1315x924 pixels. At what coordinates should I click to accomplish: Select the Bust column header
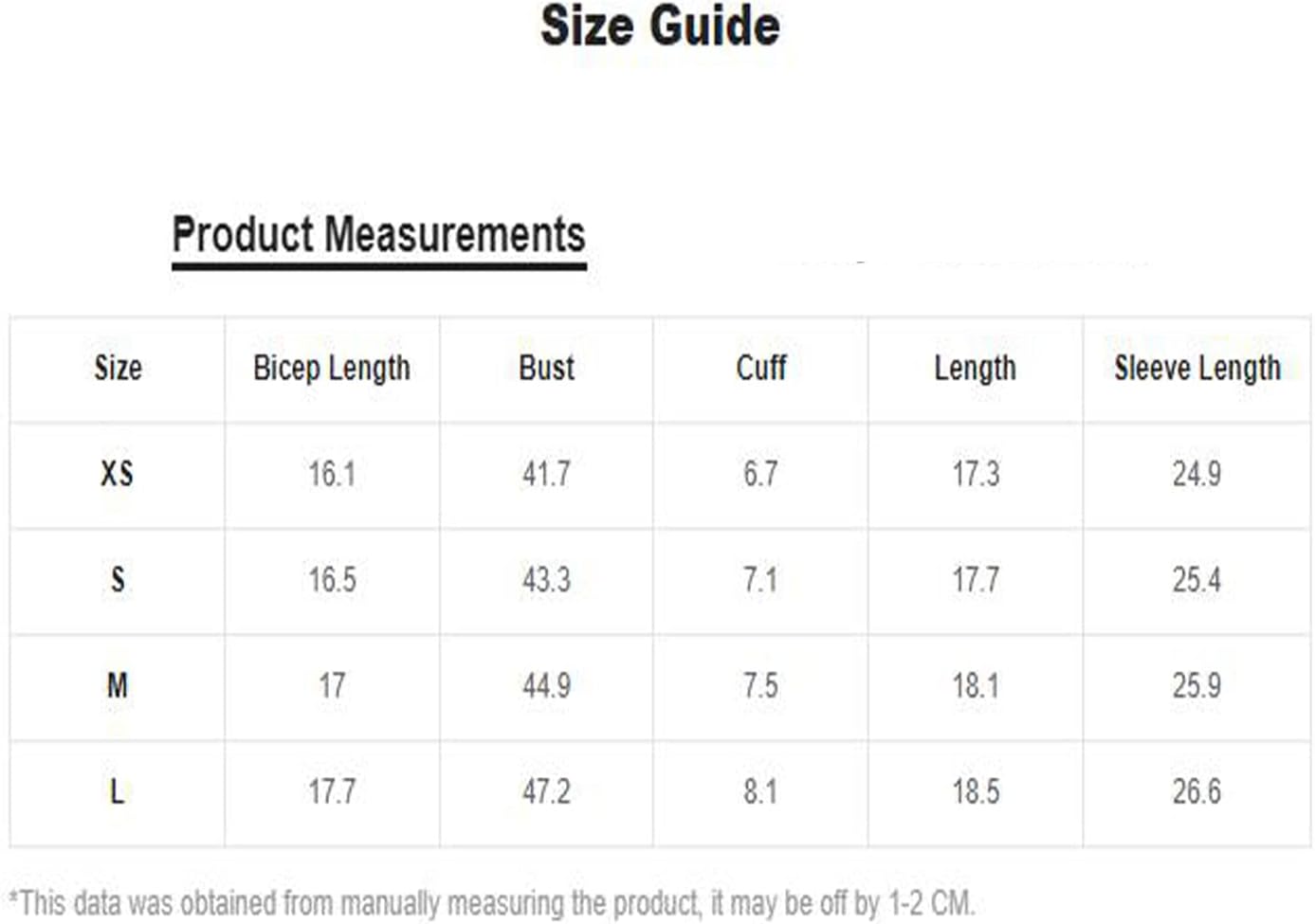tap(546, 368)
